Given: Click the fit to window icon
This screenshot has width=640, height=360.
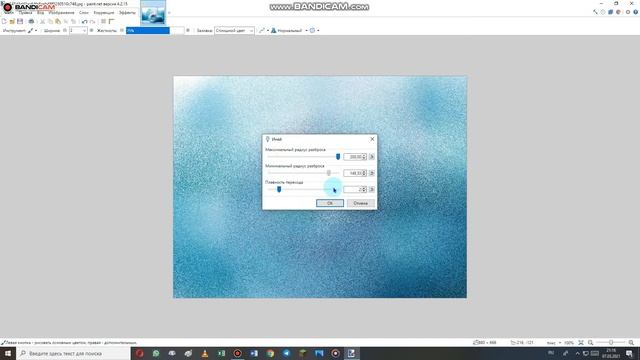Looking at the screenshot, I should tap(581, 342).
